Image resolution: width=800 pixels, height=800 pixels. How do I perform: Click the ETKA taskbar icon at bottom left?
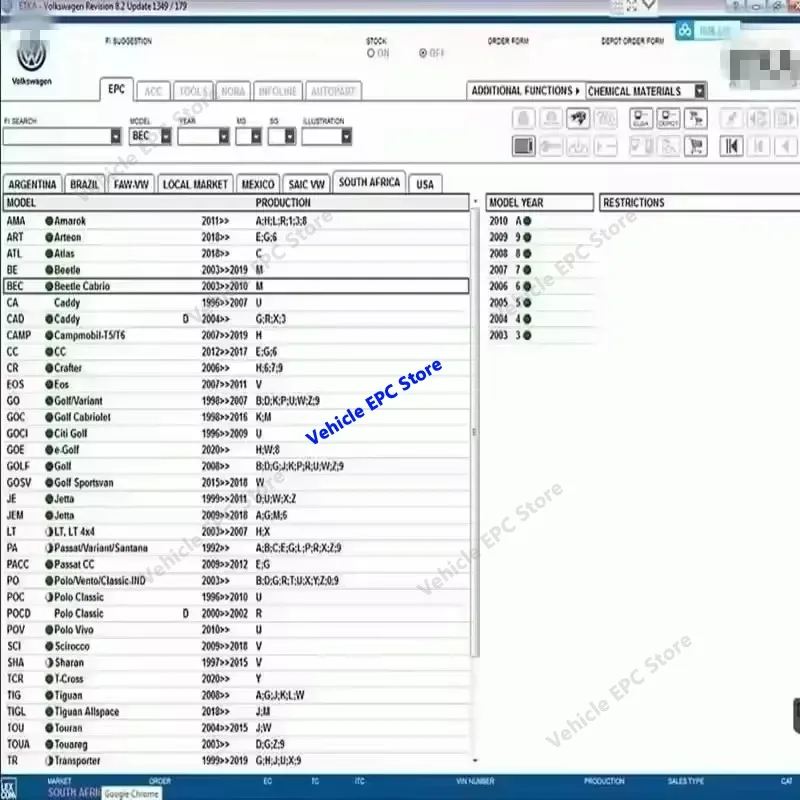[x=9, y=788]
